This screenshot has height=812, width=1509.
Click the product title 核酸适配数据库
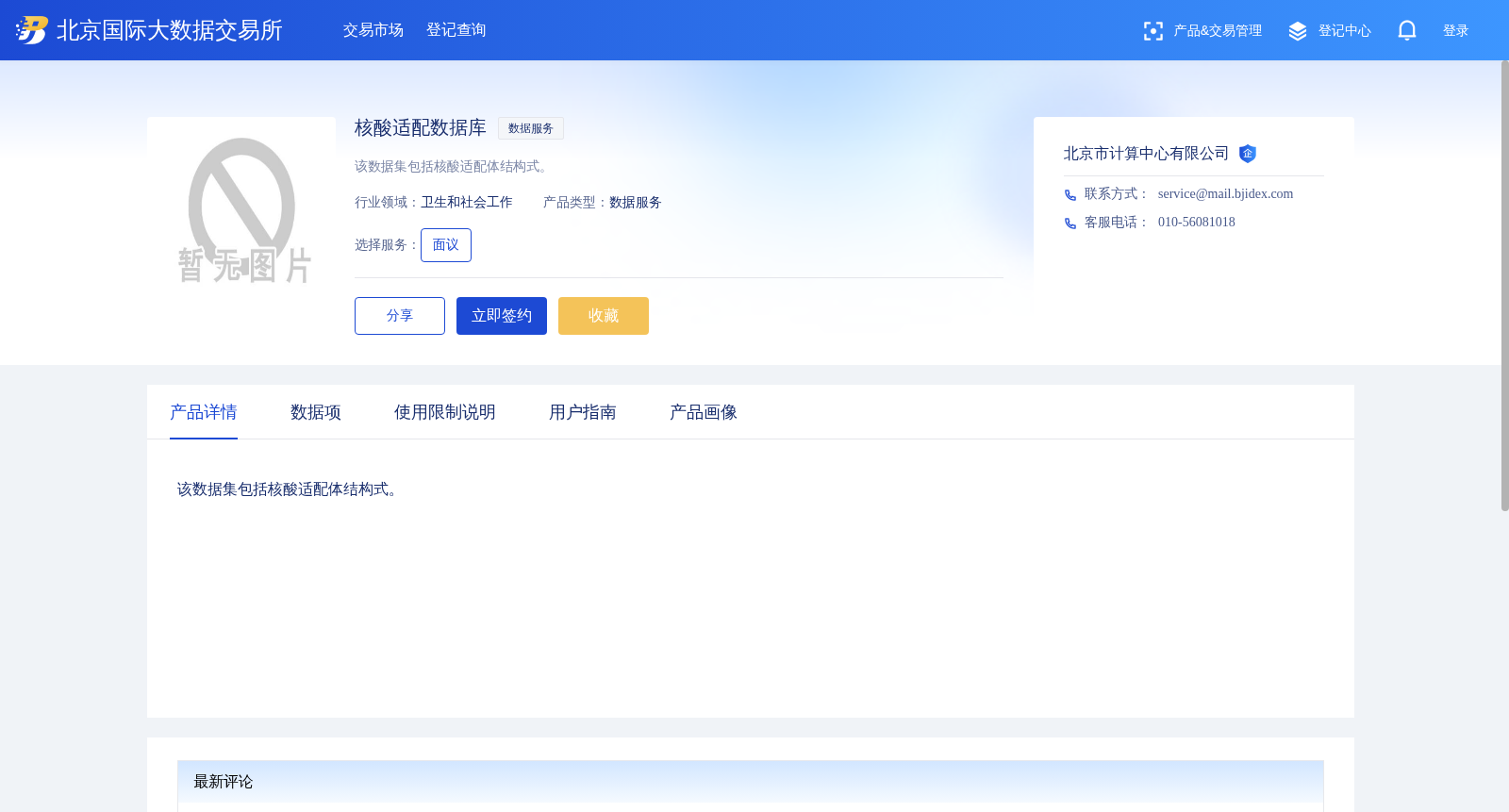(x=421, y=127)
